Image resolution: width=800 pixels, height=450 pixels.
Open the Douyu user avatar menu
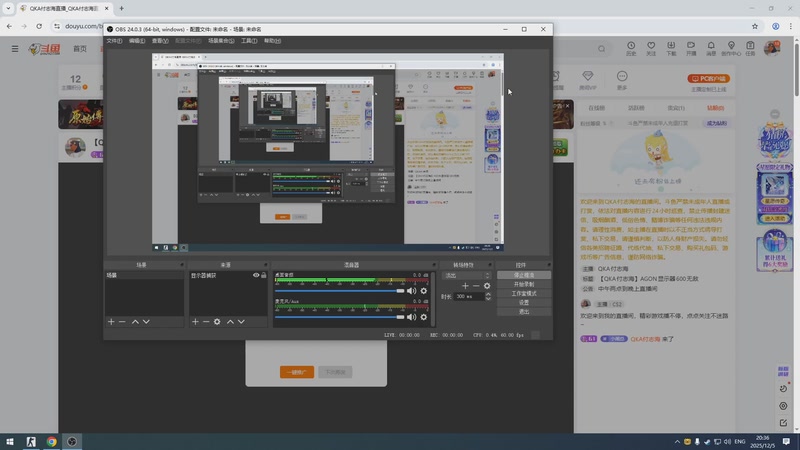pos(772,48)
